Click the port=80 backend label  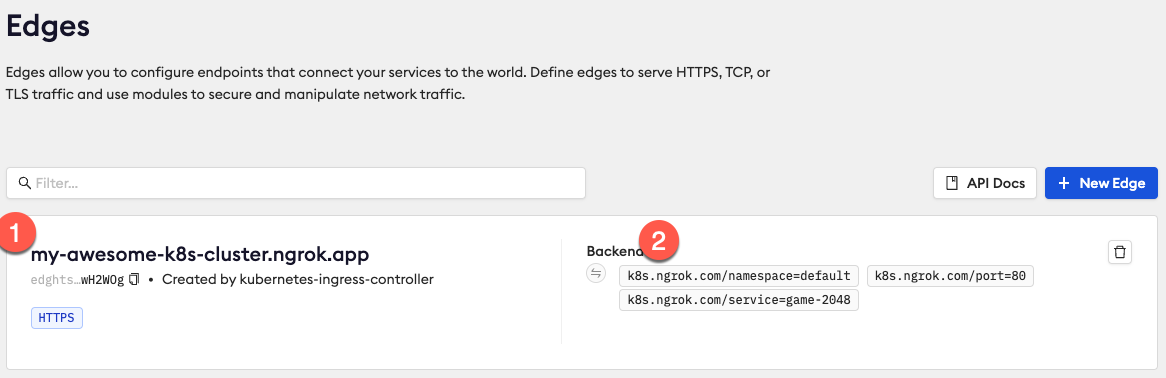950,276
